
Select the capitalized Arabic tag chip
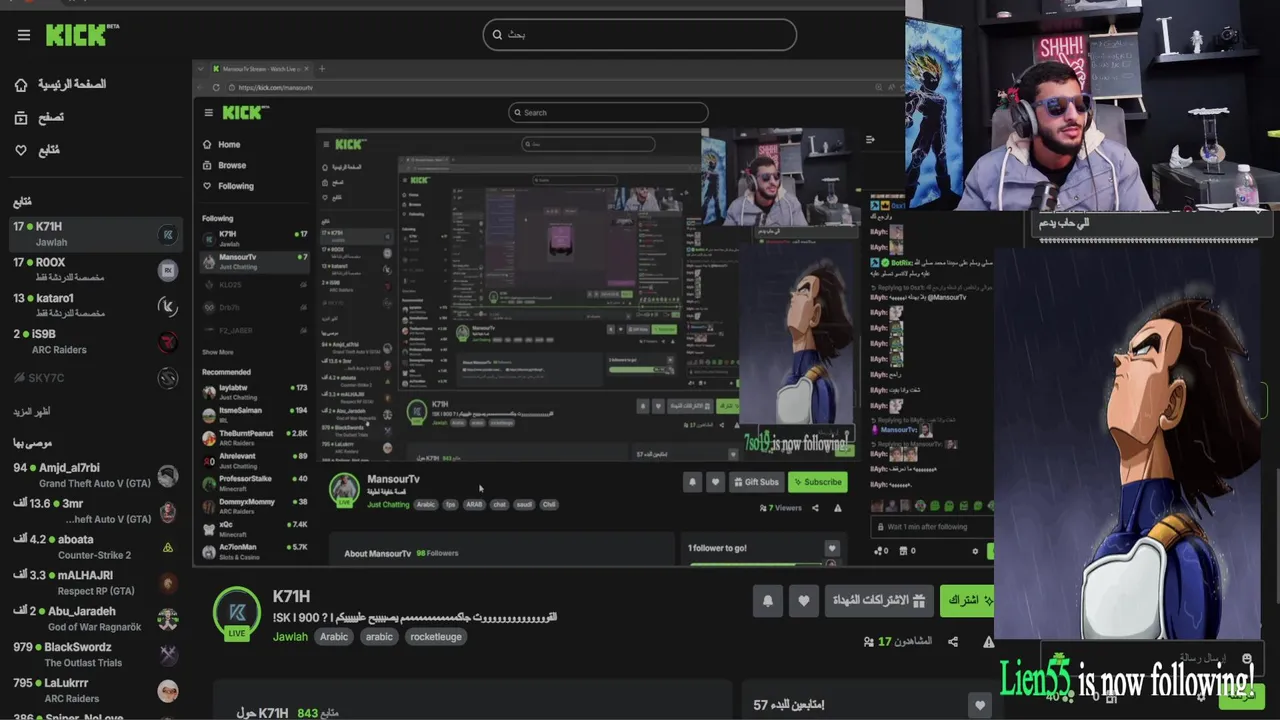pos(334,637)
